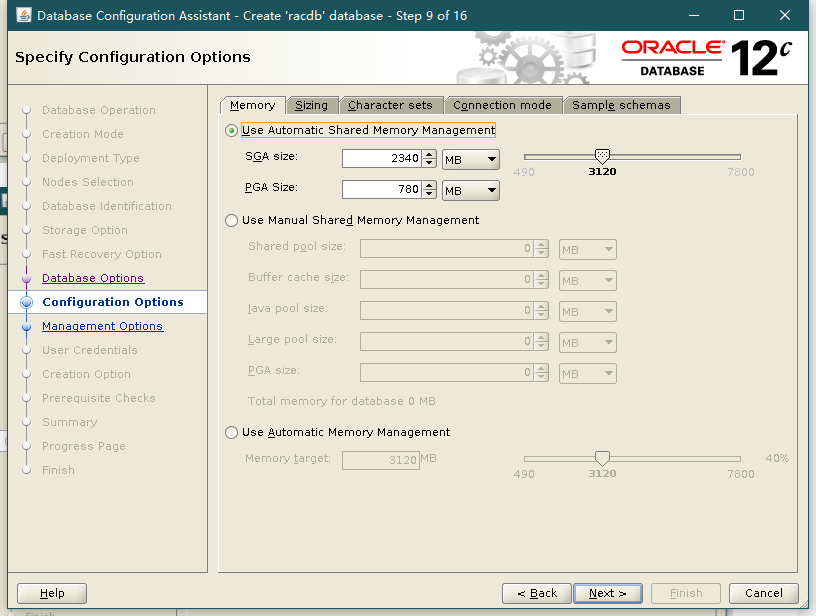Select Use Manual Shared Memory Management
Screen dimensions: 816x616
[232, 220]
